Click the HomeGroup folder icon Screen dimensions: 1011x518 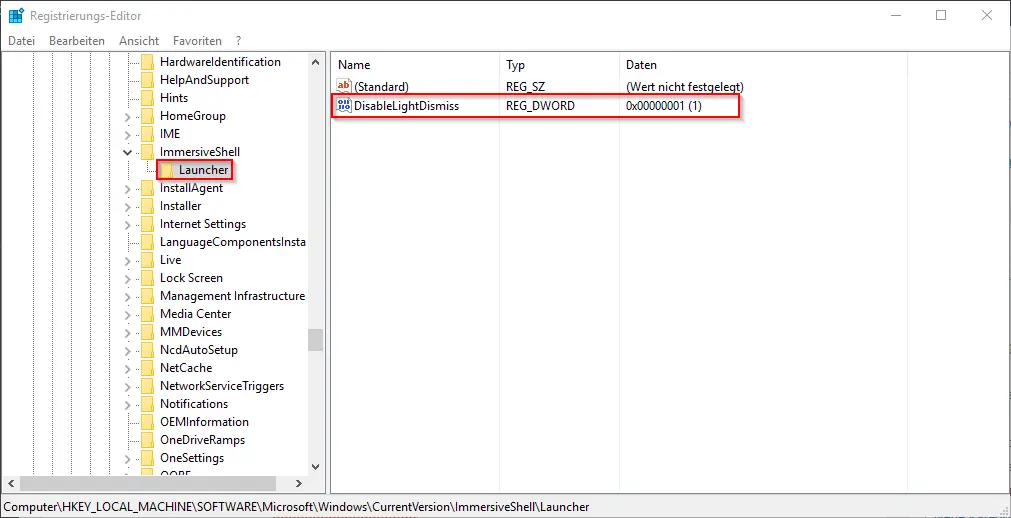148,116
